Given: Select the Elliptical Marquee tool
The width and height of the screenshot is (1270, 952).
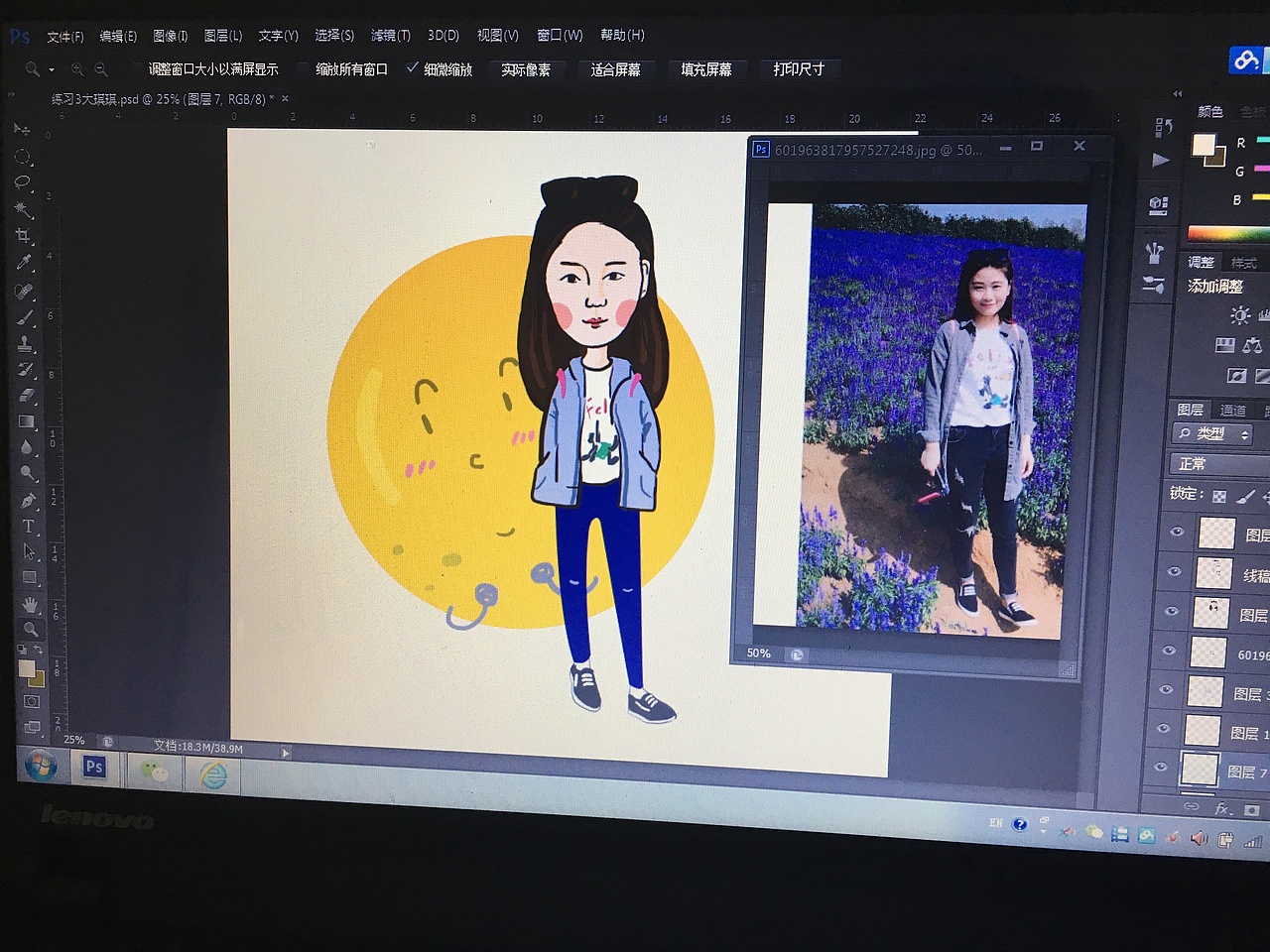Looking at the screenshot, I should (22, 157).
